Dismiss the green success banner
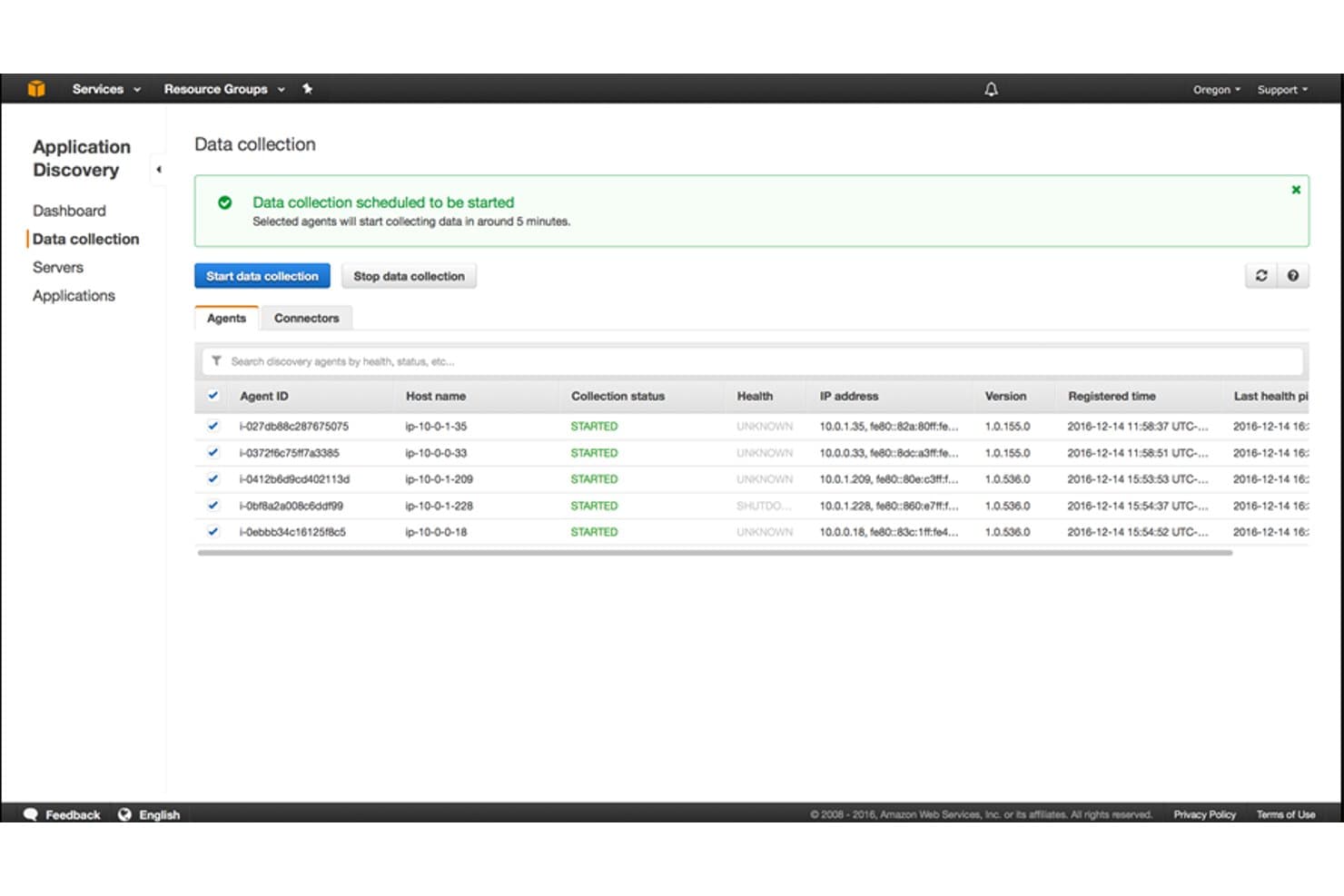This screenshot has height=896, width=1344. [x=1296, y=190]
